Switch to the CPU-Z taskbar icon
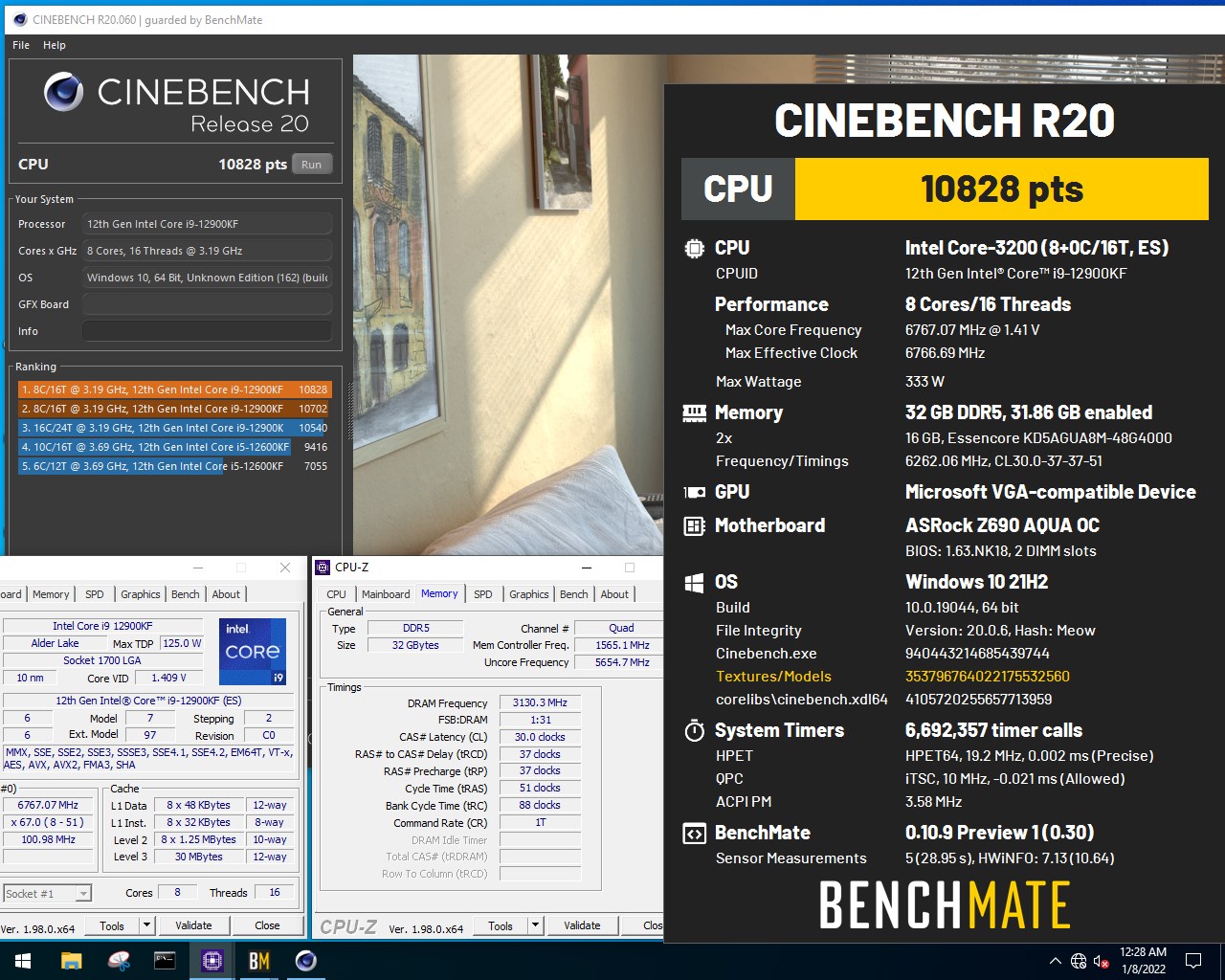 click(212, 960)
